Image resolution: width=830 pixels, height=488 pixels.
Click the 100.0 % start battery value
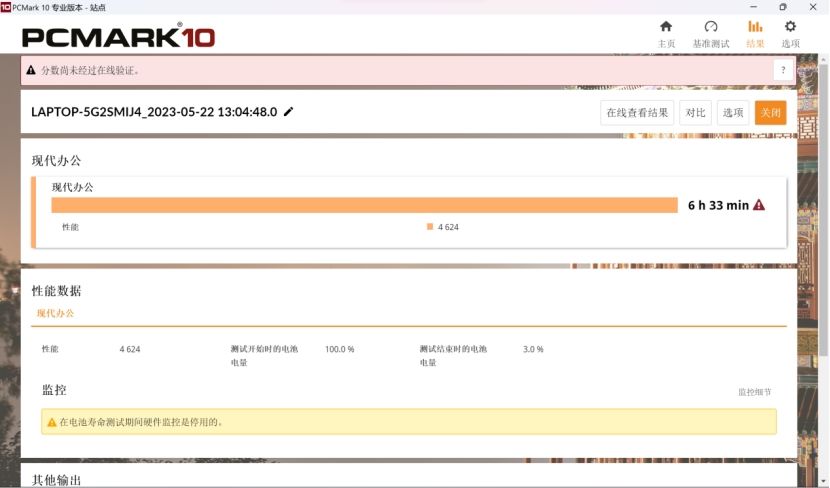pos(339,349)
